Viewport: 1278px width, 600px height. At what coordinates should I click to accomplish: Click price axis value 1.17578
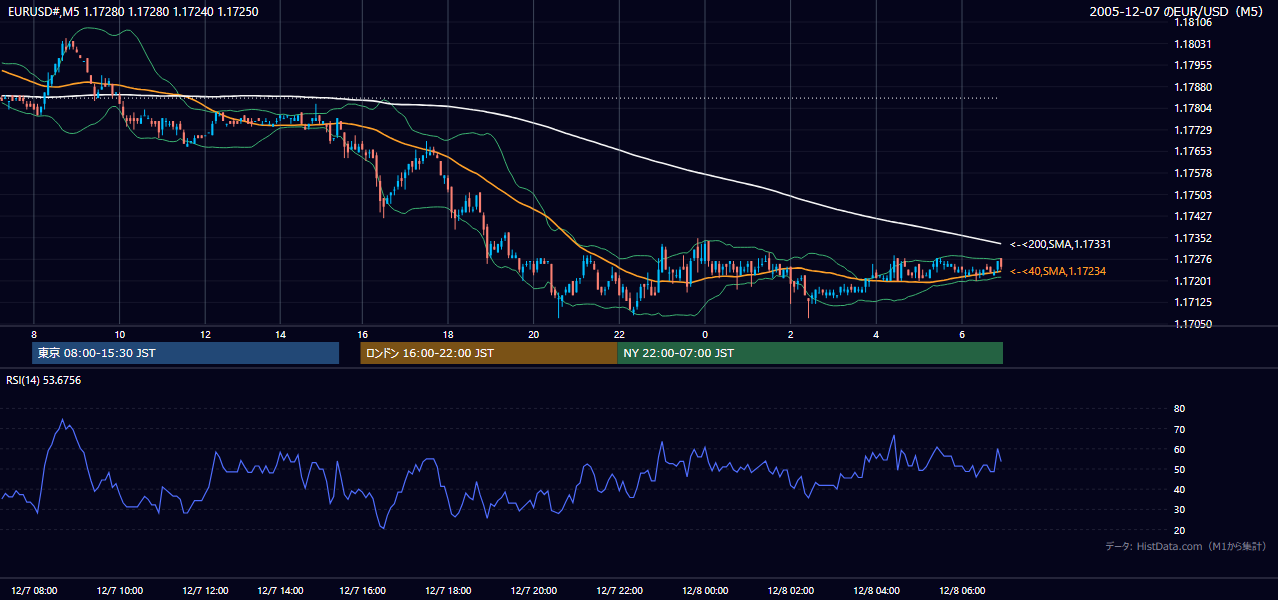tap(1192, 173)
